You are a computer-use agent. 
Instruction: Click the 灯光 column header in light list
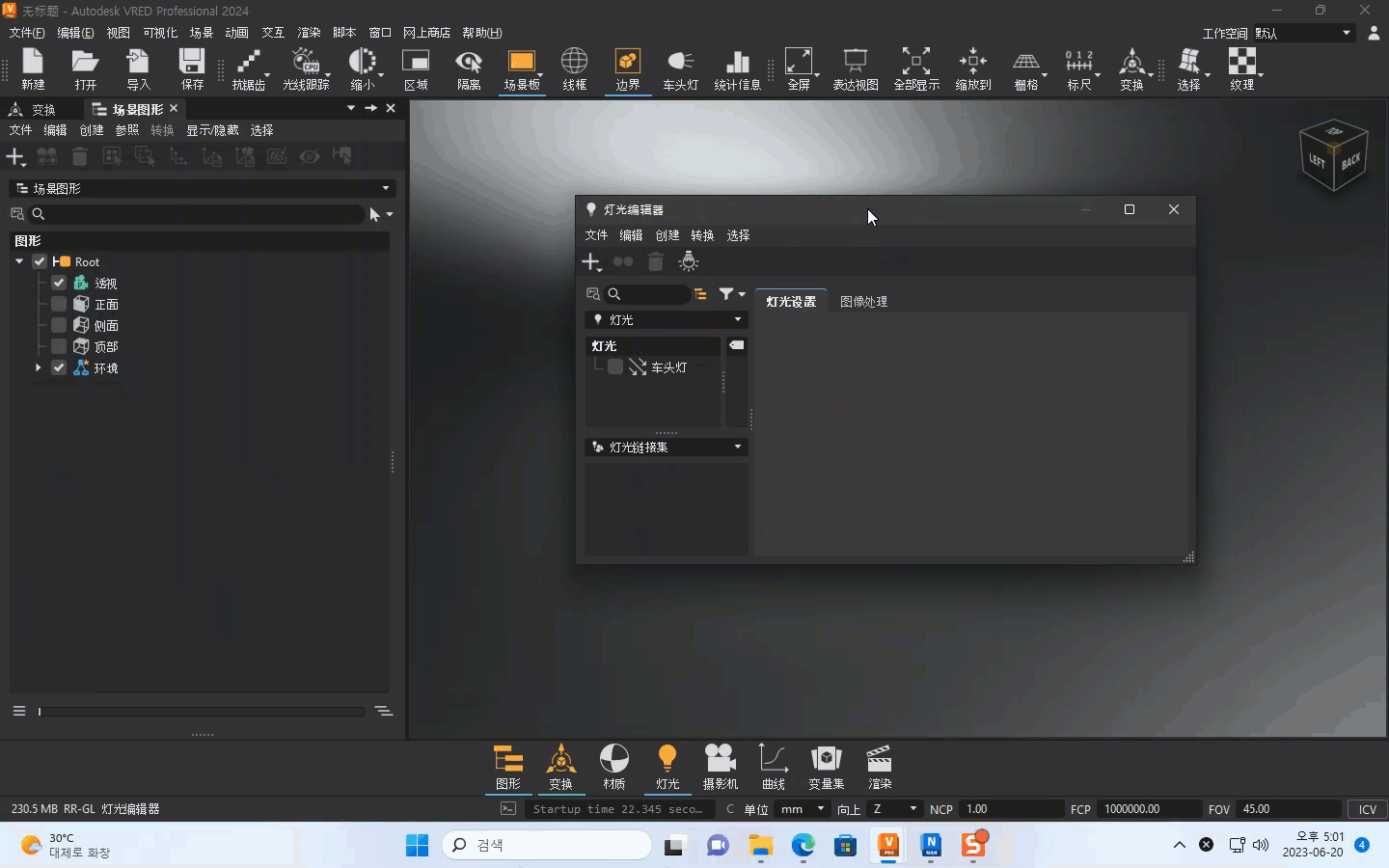click(x=652, y=345)
